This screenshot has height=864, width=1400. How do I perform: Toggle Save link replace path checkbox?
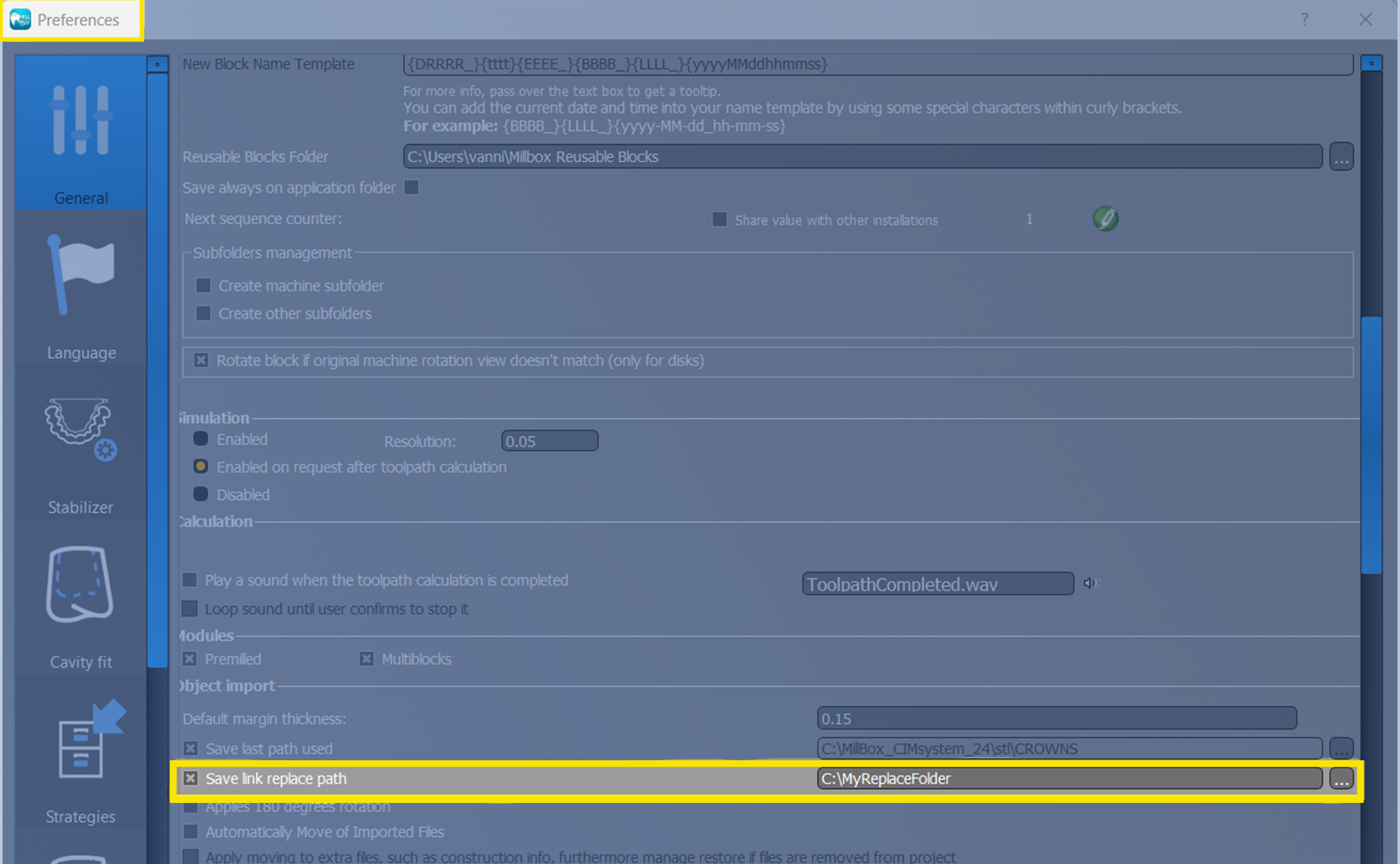pos(190,778)
